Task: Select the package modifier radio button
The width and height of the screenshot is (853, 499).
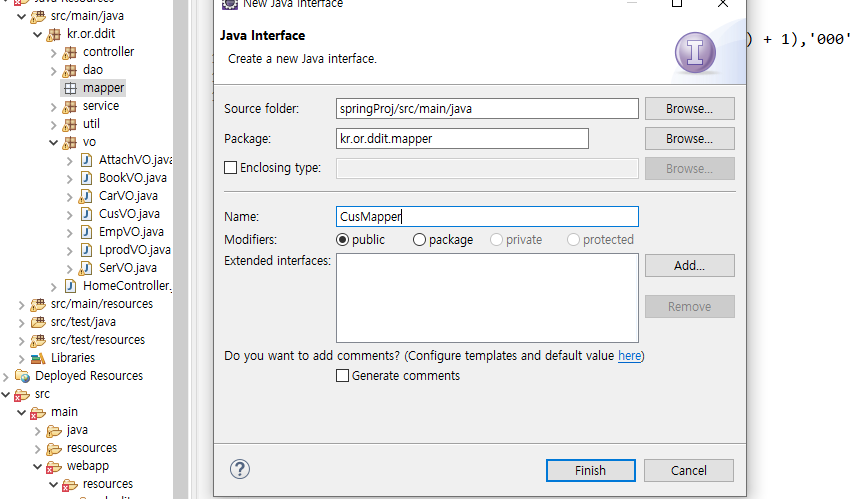Action: (419, 240)
